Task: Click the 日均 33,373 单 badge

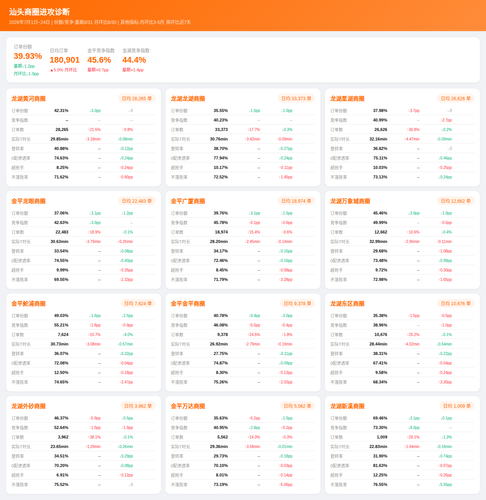Action: click(296, 98)
